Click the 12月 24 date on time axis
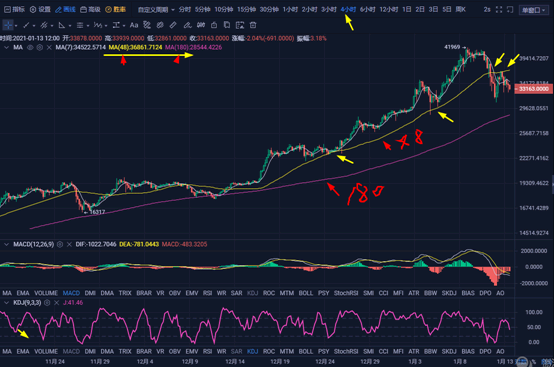554x367 pixels. point(325,362)
